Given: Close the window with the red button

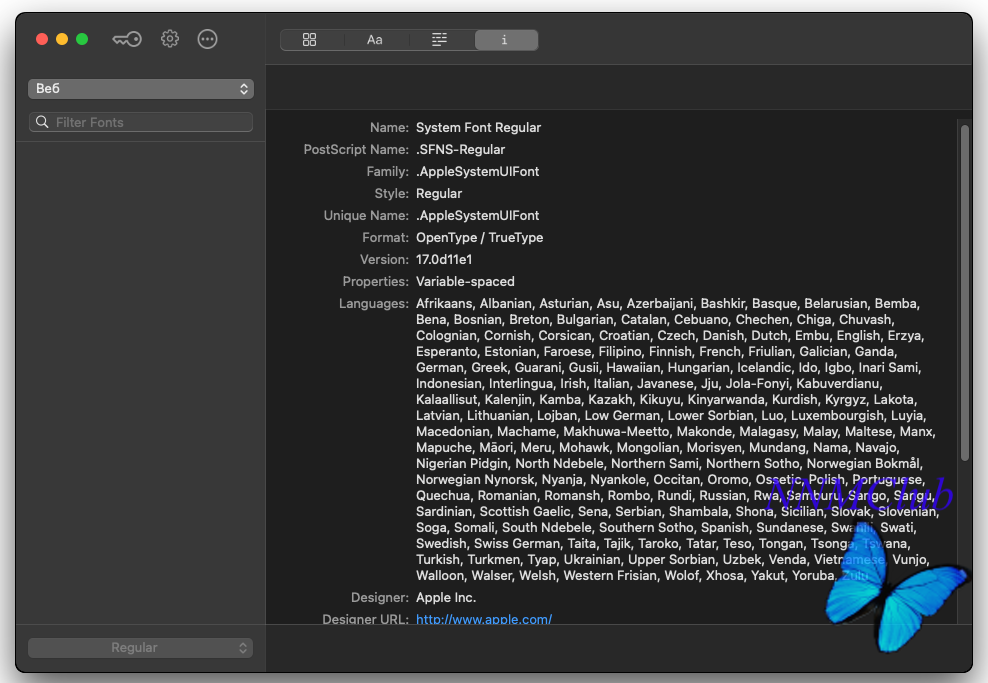Looking at the screenshot, I should [x=42, y=39].
